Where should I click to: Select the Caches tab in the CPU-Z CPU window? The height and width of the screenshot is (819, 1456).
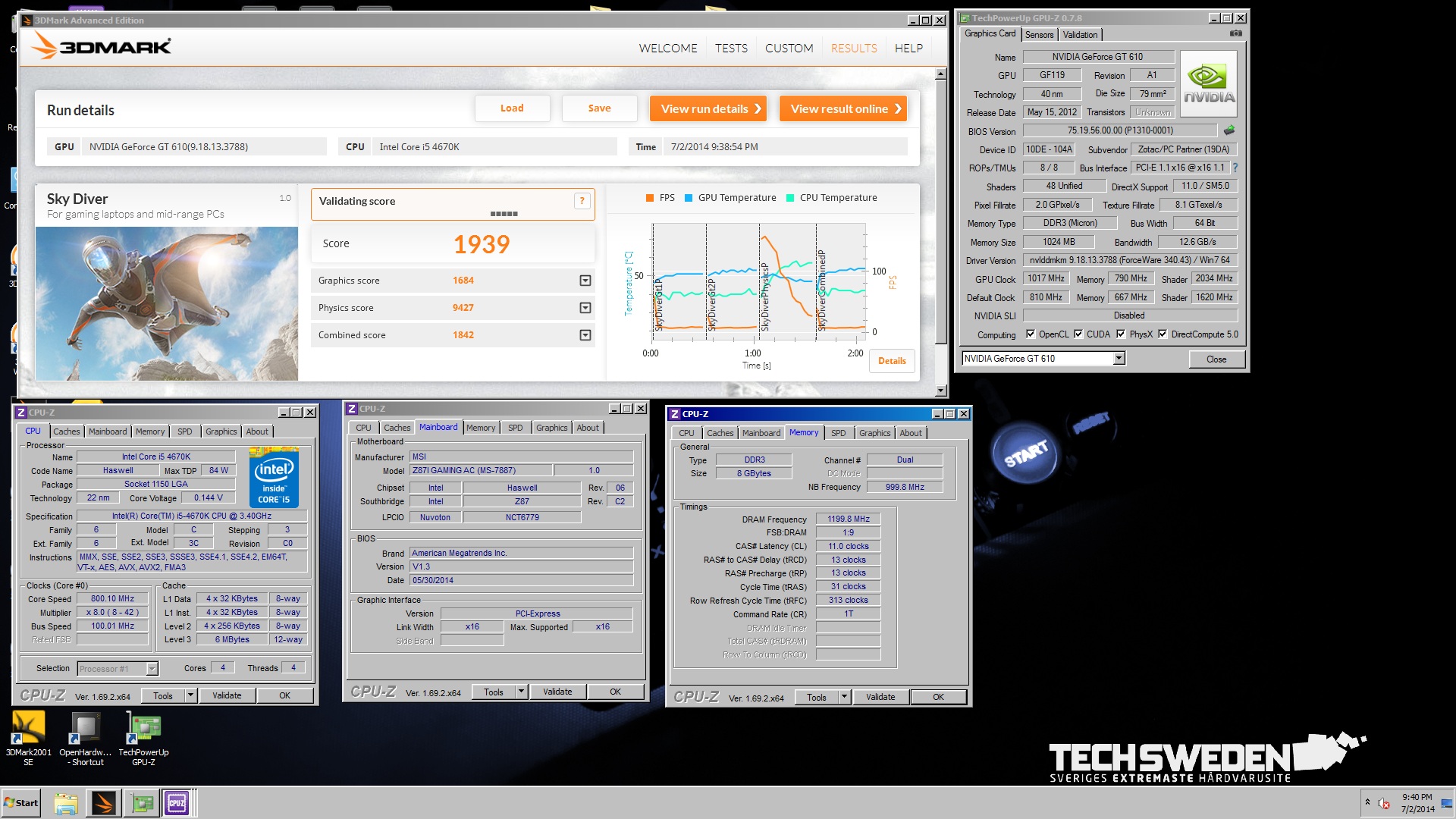coord(66,431)
